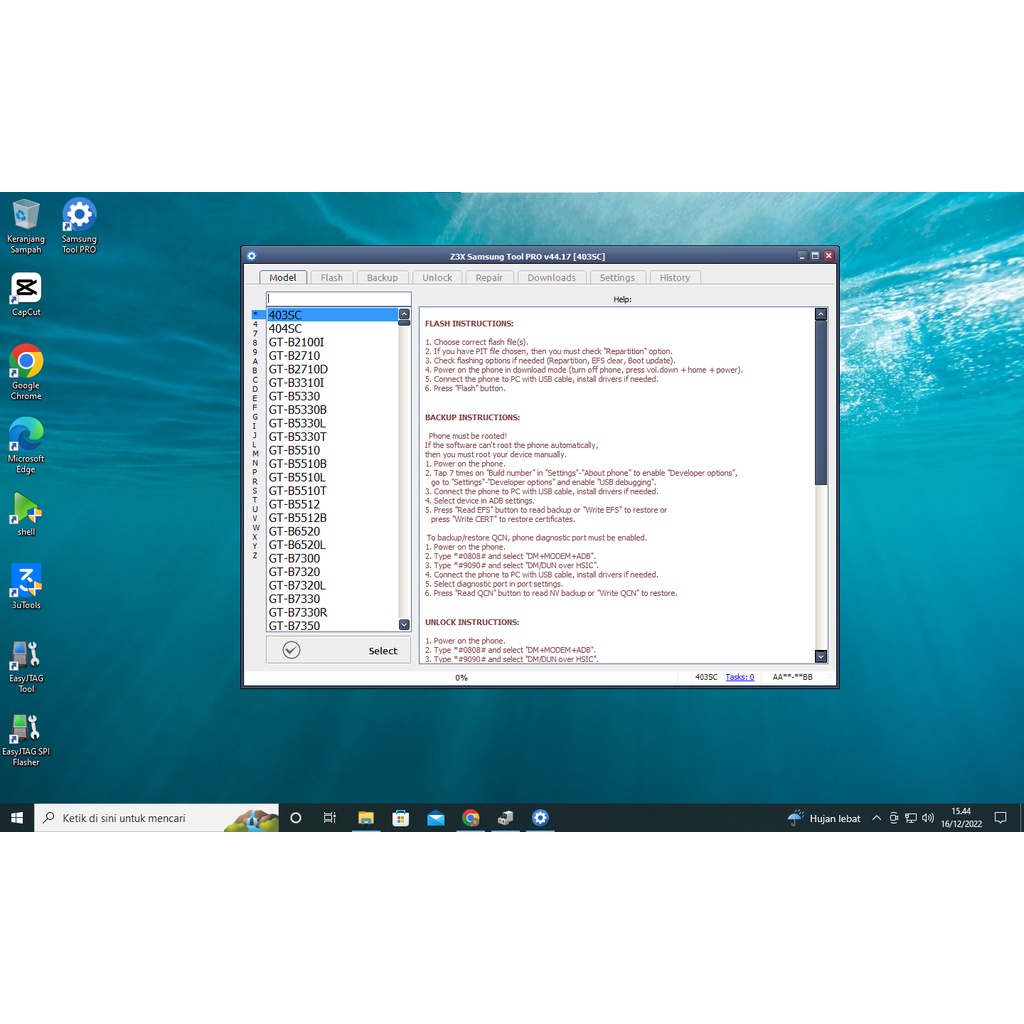Select model GT-B2710 in the list

(x=332, y=355)
